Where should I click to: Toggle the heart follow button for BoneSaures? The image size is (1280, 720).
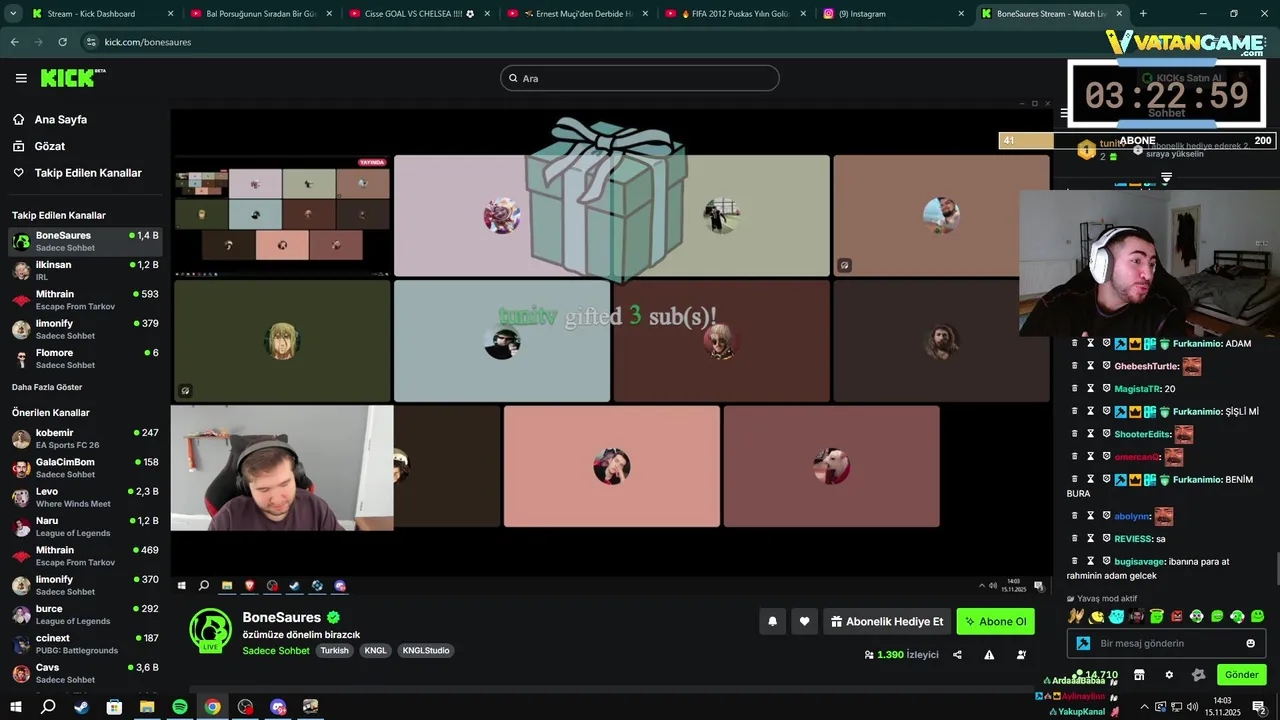tap(804, 621)
